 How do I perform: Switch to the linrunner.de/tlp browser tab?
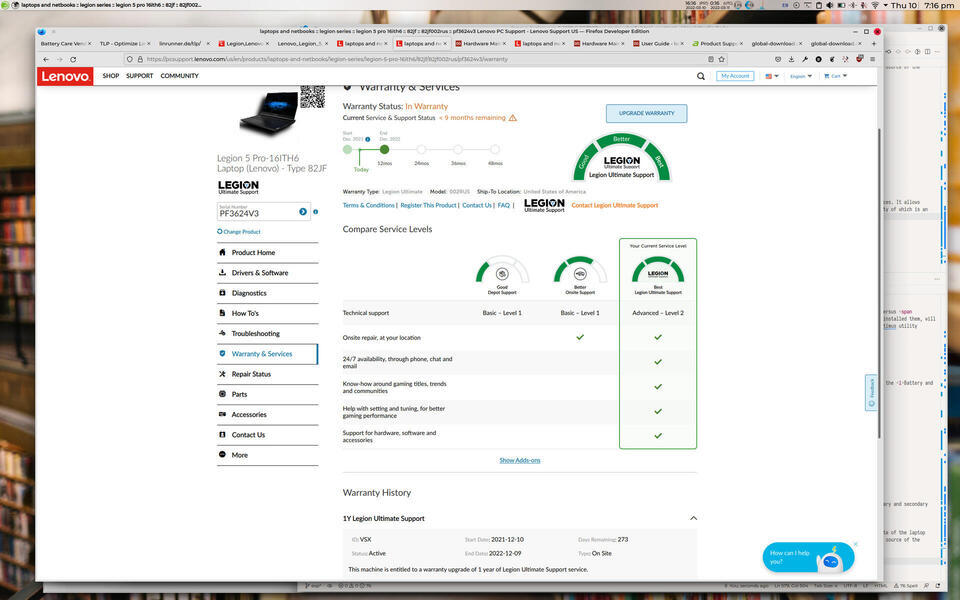pyautogui.click(x=184, y=43)
